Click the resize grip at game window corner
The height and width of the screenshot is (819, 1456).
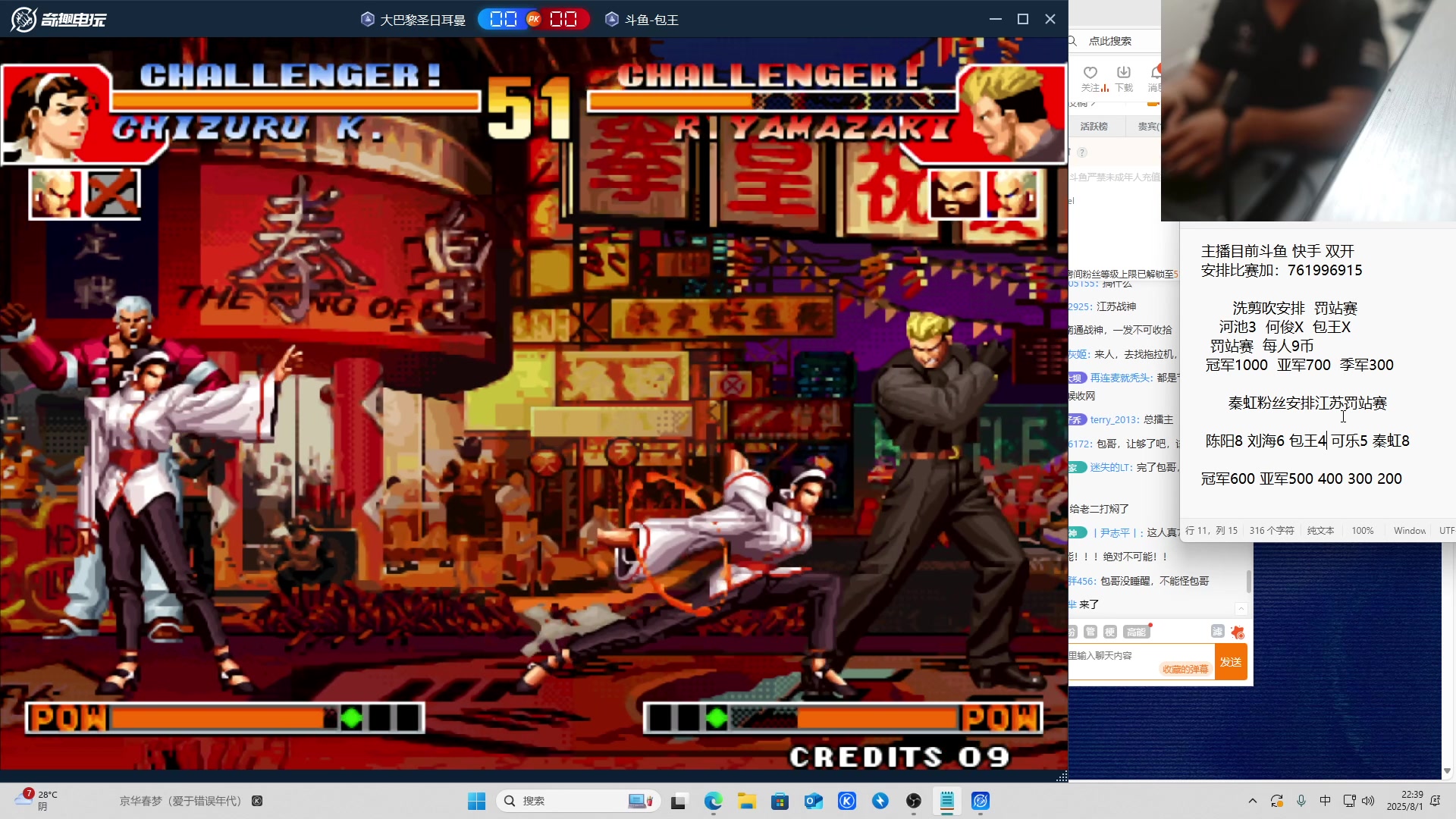[1062, 776]
